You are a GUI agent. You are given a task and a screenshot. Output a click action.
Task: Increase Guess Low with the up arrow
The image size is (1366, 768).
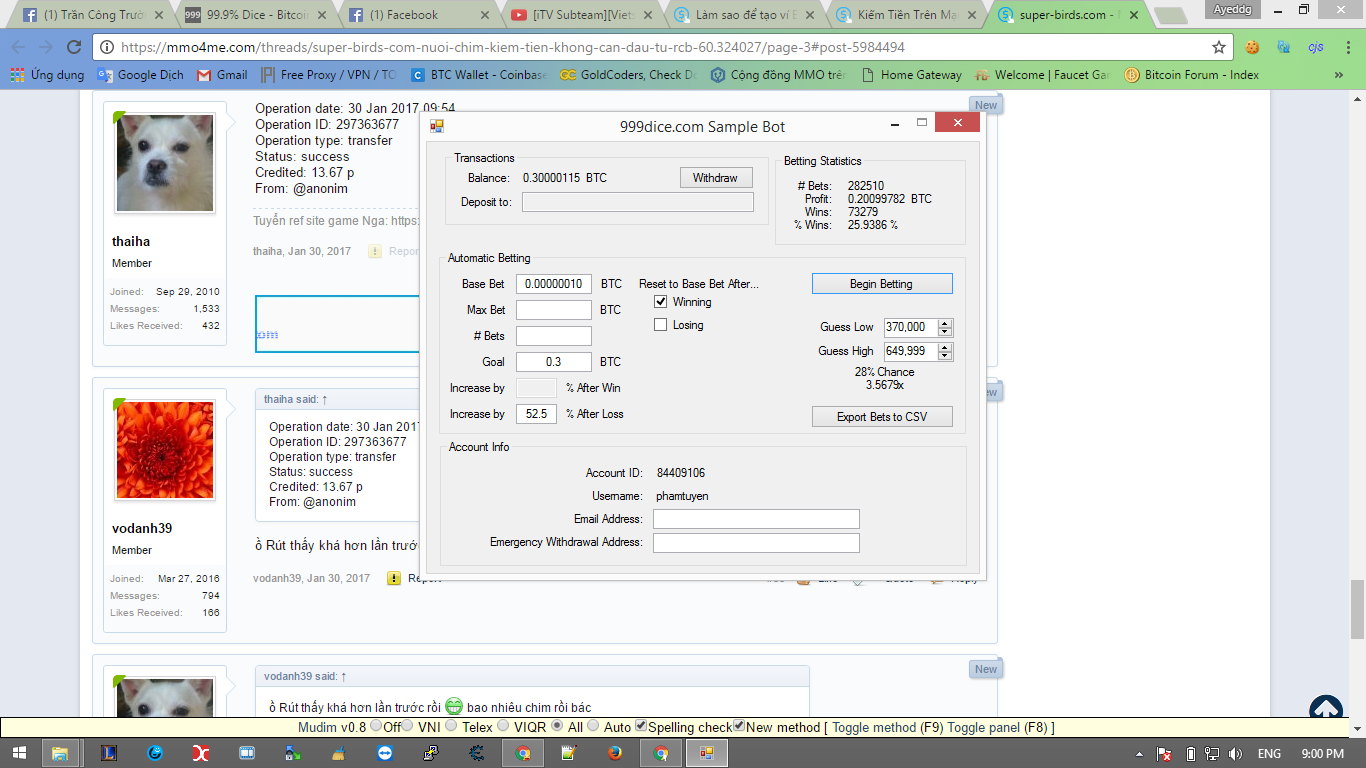pyautogui.click(x=945, y=323)
